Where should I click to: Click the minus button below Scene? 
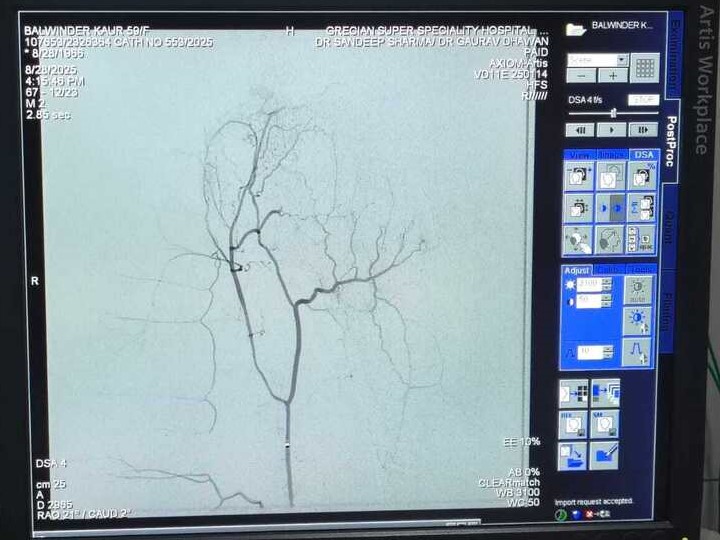coord(581,76)
